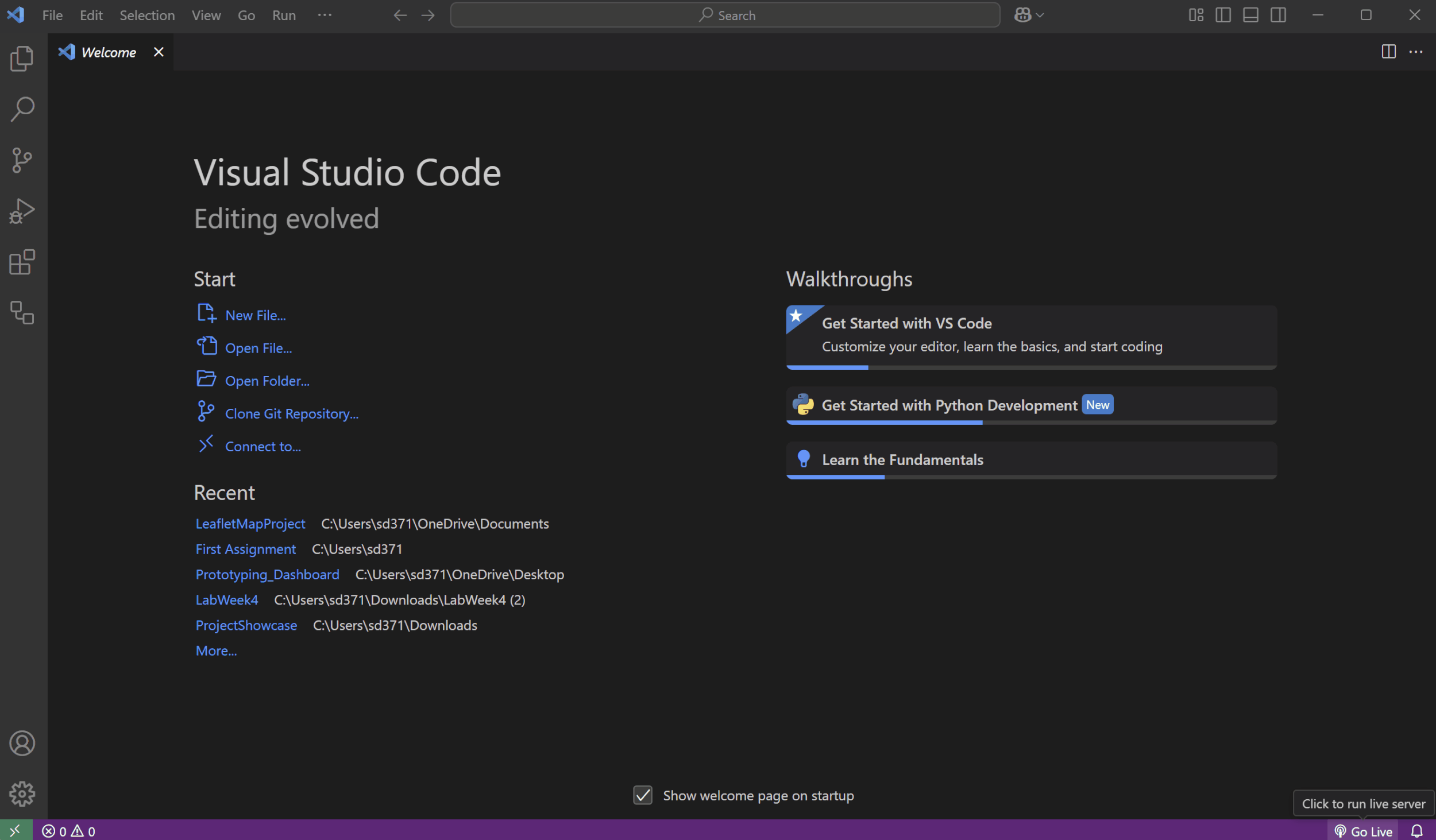Open the View menu
The width and height of the screenshot is (1436, 840).
(x=205, y=15)
